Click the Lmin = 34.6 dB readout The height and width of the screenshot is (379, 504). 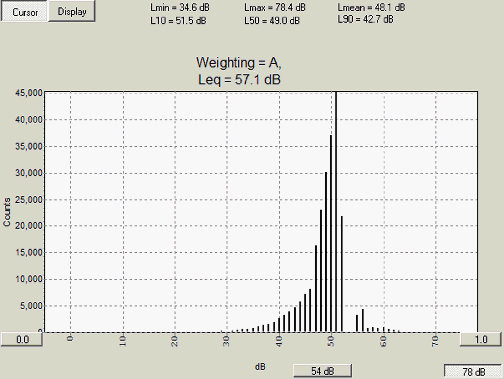180,7
